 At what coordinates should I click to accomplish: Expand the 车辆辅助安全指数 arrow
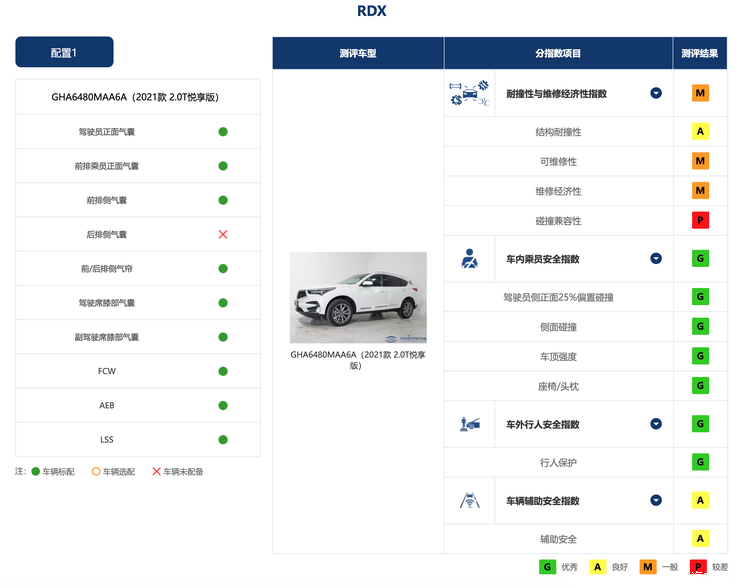(656, 500)
